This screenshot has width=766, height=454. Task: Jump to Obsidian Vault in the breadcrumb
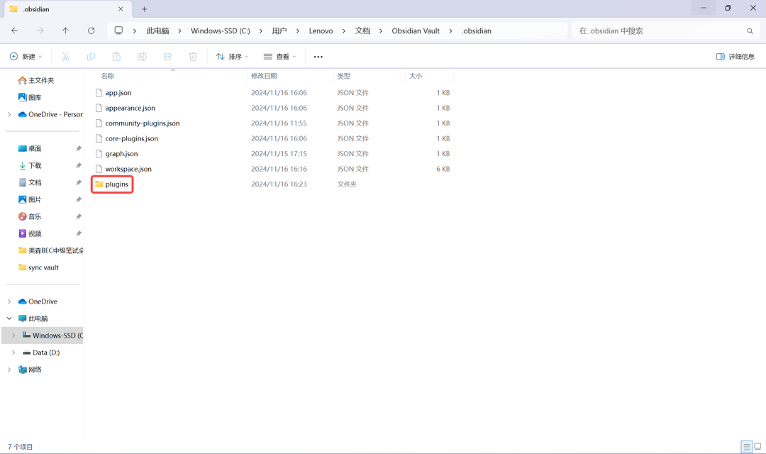(416, 31)
